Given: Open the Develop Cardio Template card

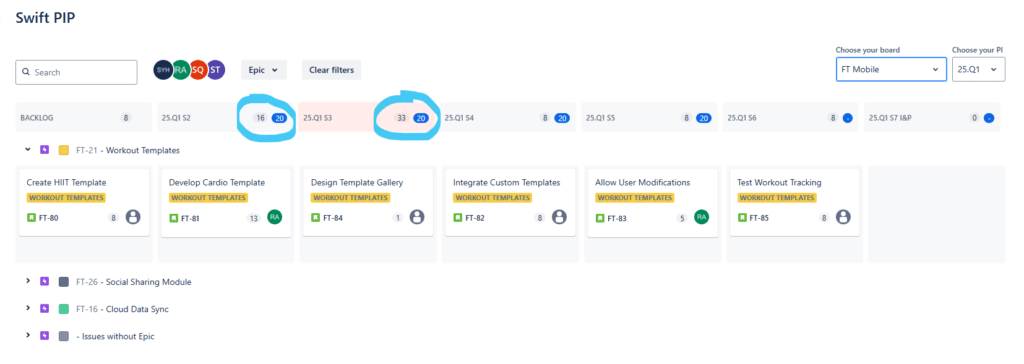Looking at the screenshot, I should 226,202.
